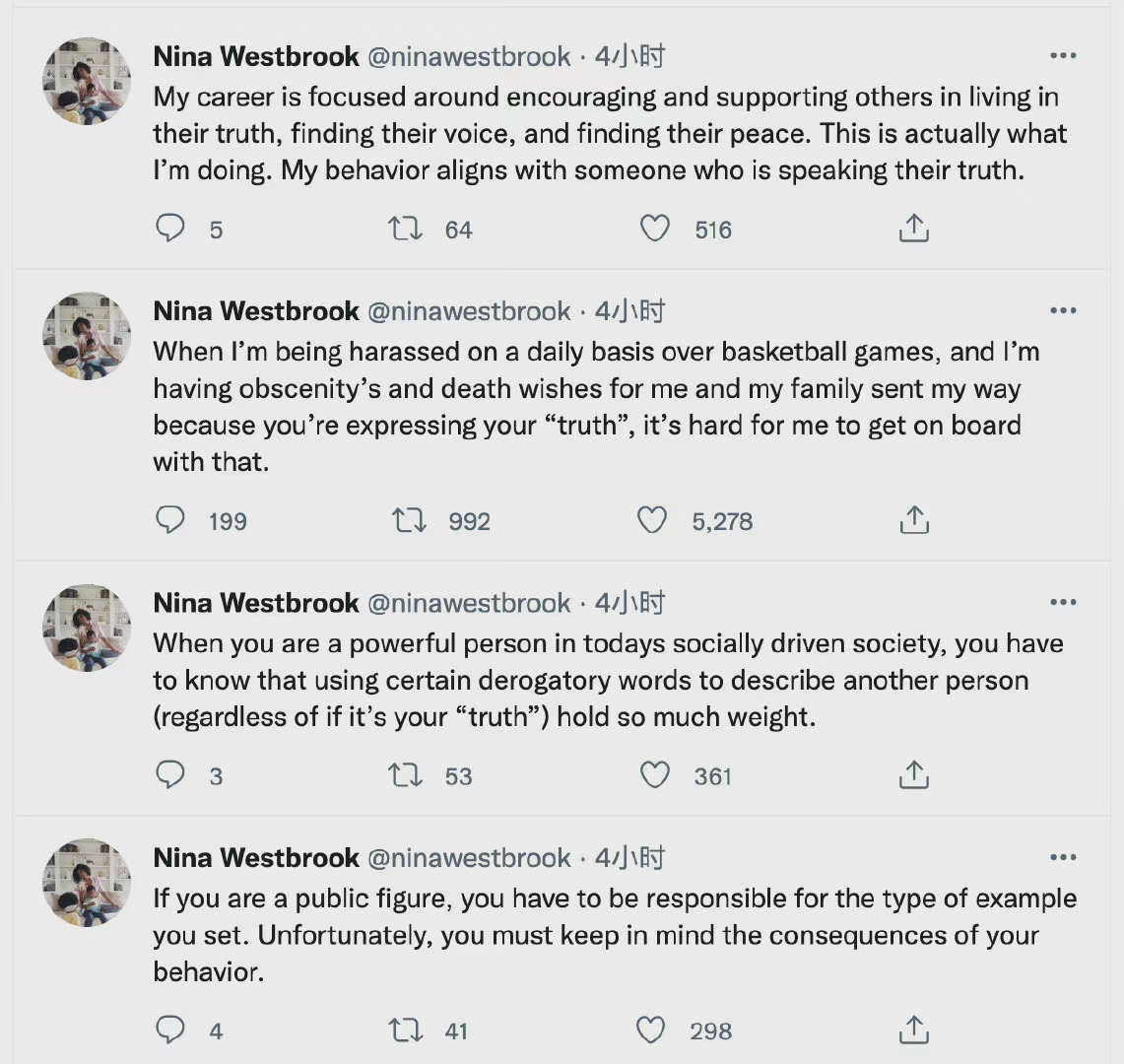Screen dimensions: 1124x1064
Task: Like the tweet with 516 likes
Action: [x=655, y=229]
